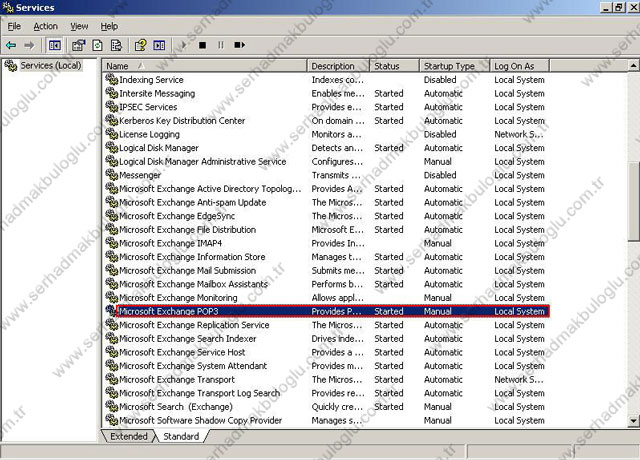The width and height of the screenshot is (640, 460).
Task: Click the gear icon of Microsoft Exchange EdgeSync
Action: 111,216
